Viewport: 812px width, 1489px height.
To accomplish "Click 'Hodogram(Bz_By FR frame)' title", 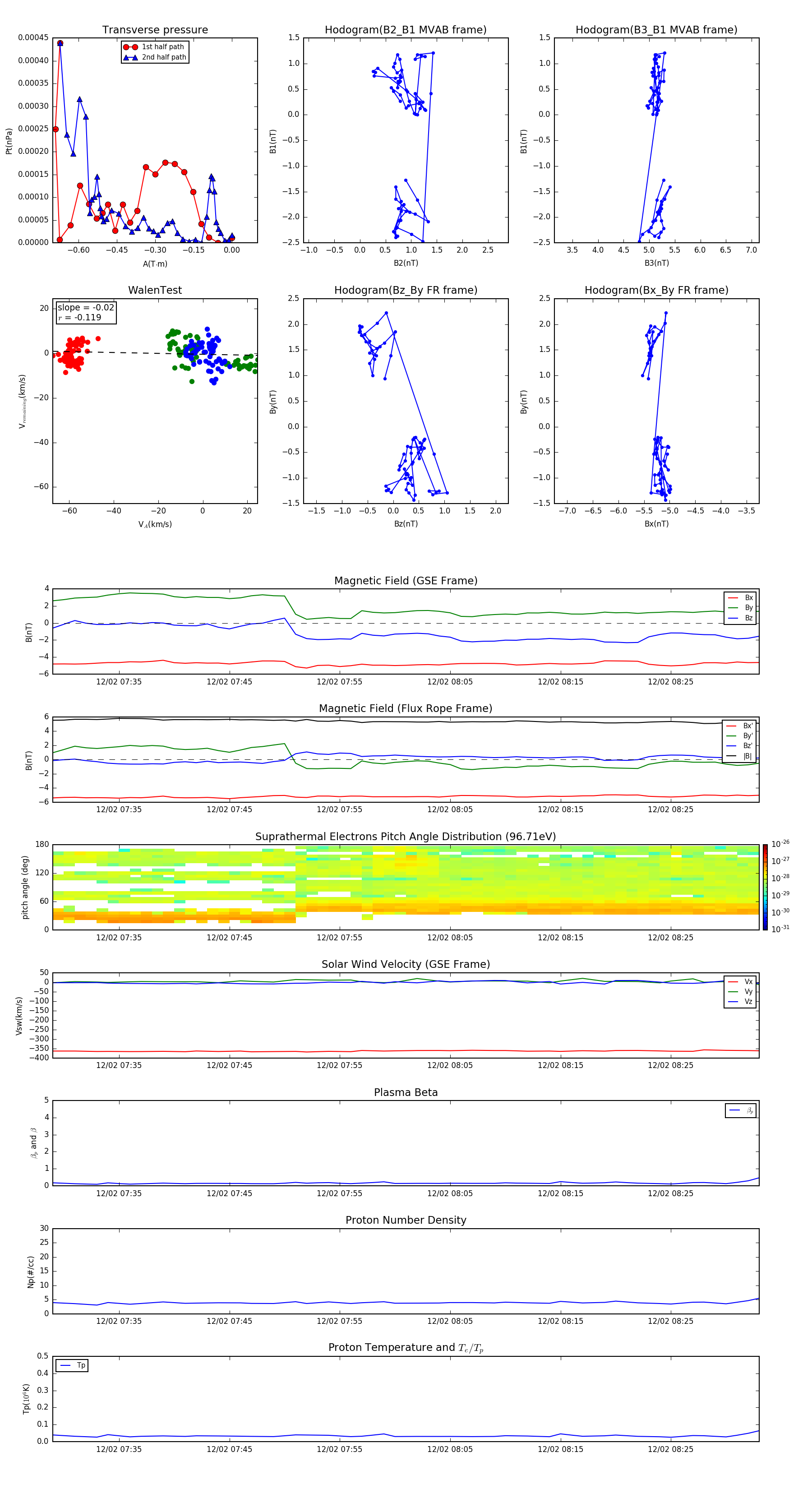I will (406, 290).
